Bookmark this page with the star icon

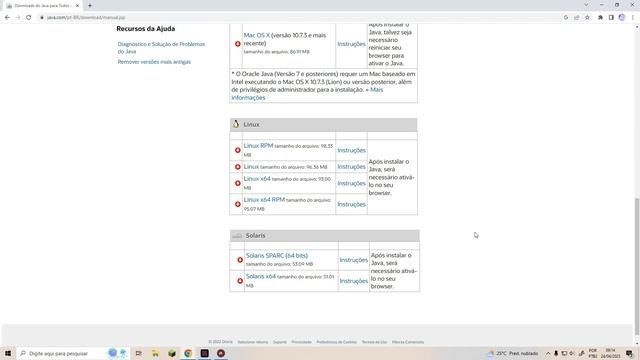click(x=587, y=18)
